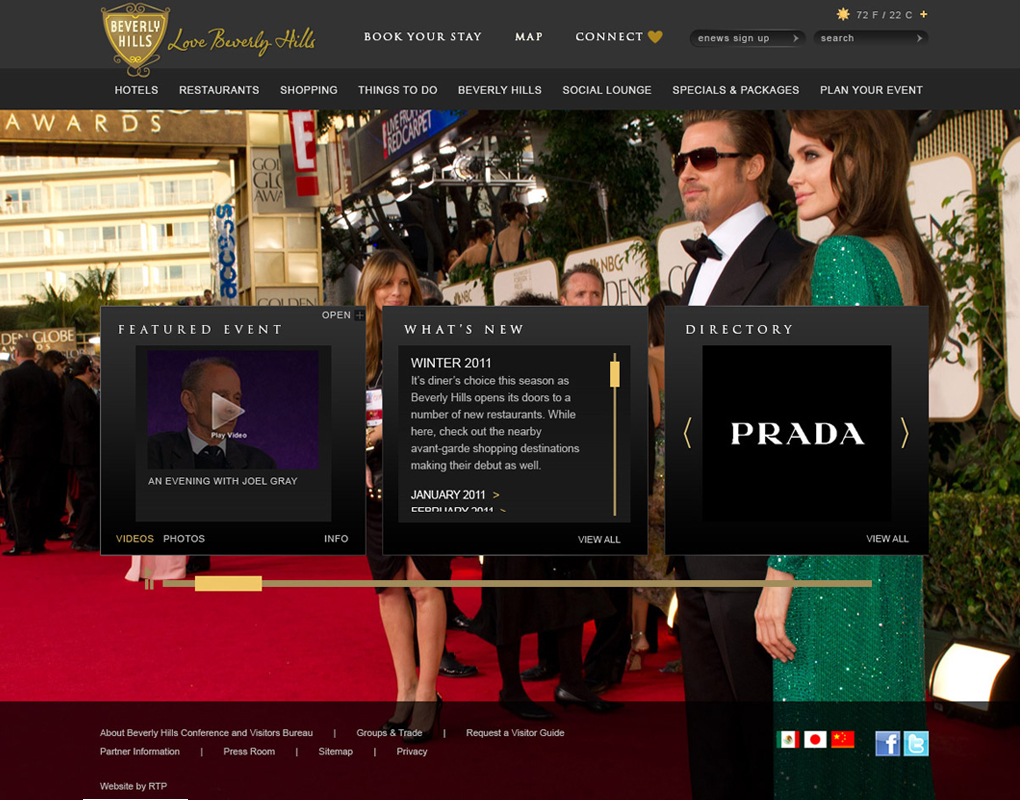Viewport: 1020px width, 800px height.
Task: Play the Joel Gray video
Action: pos(227,410)
